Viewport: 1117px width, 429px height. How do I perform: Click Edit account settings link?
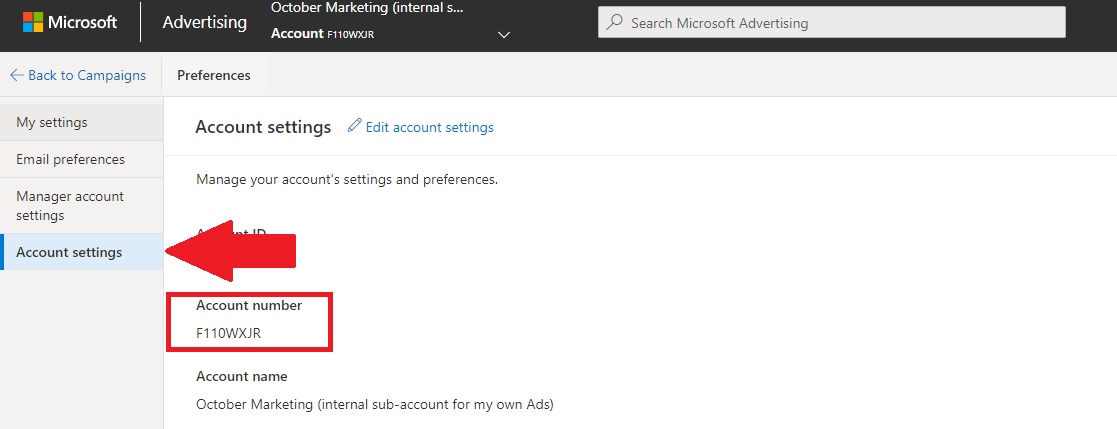pos(429,128)
